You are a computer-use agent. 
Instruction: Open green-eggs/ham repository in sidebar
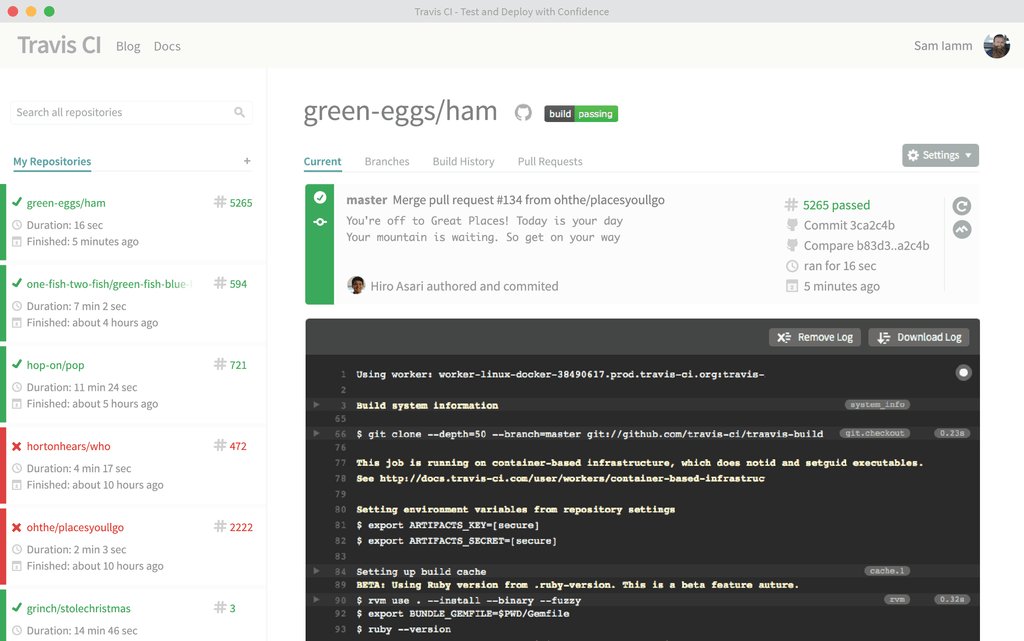tap(66, 203)
